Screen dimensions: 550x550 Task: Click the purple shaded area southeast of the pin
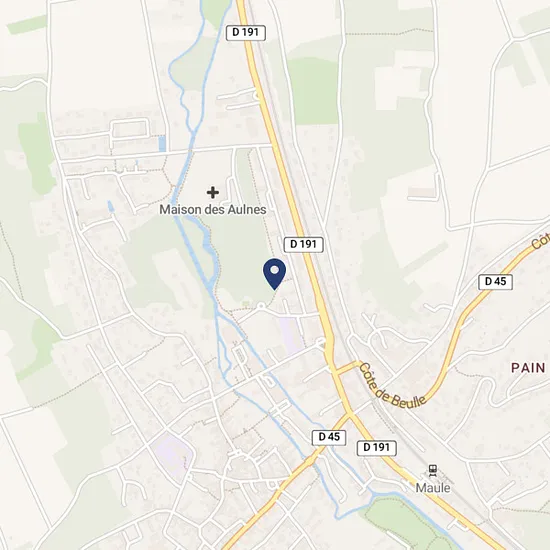(x=290, y=335)
